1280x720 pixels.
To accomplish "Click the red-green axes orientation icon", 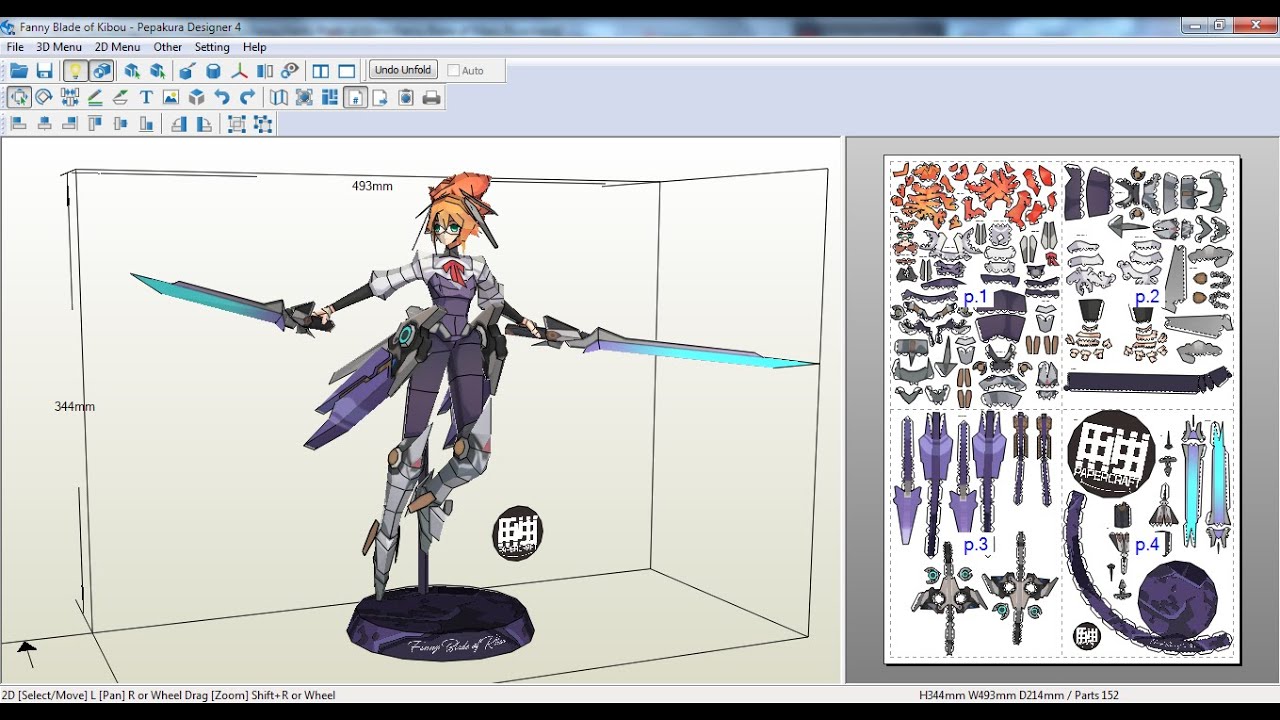I will (x=239, y=71).
